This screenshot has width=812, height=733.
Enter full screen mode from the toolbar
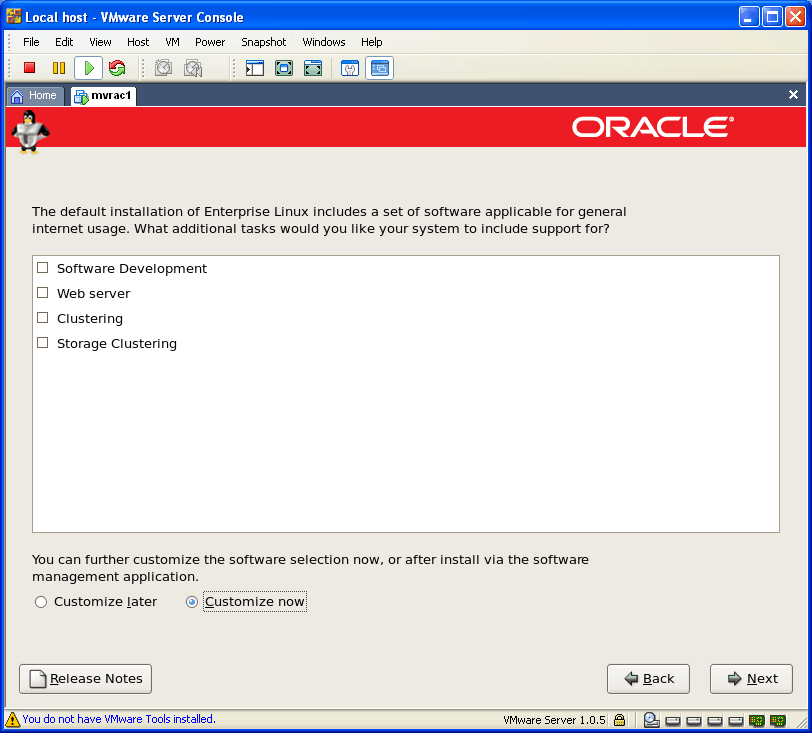click(x=284, y=68)
